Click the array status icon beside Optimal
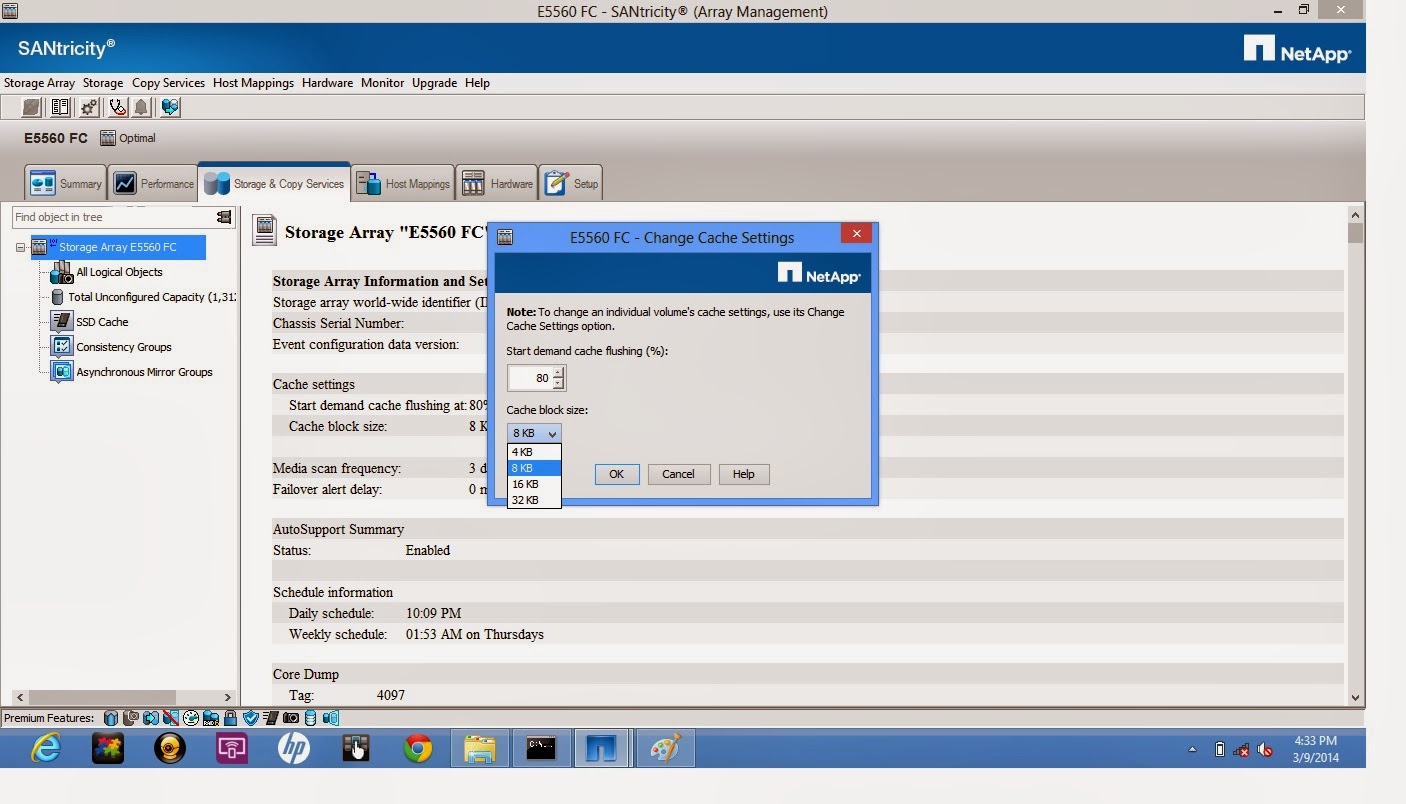Image resolution: width=1406 pixels, height=804 pixels. tap(108, 138)
